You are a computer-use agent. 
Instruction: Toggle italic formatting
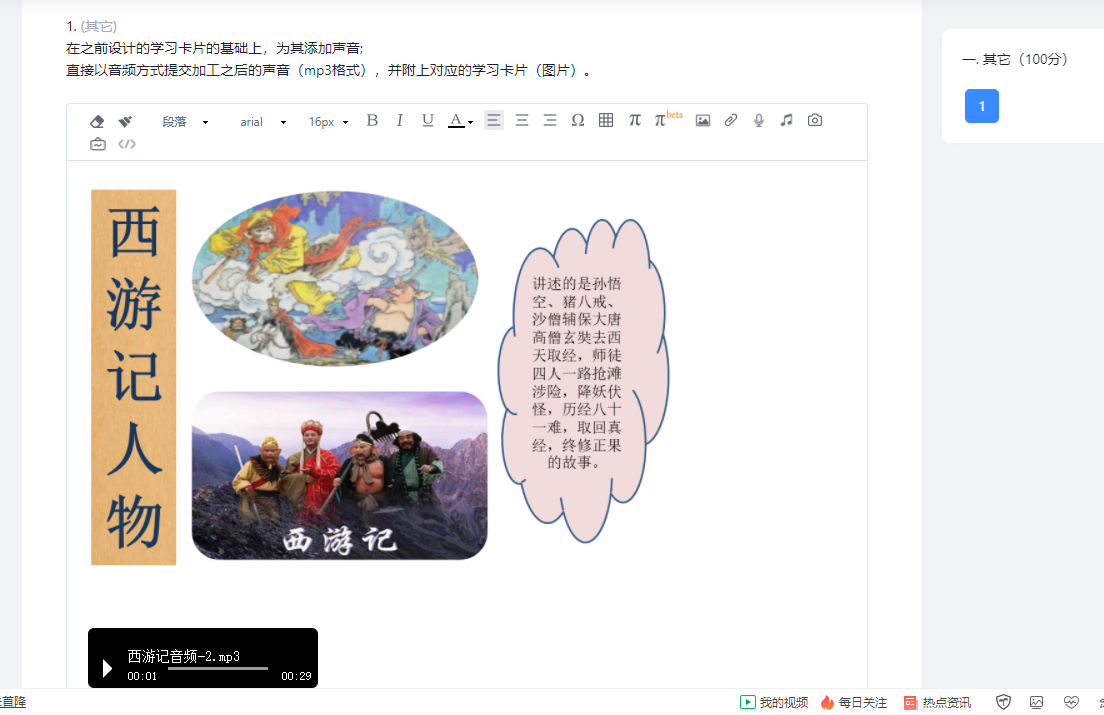pyautogui.click(x=399, y=120)
